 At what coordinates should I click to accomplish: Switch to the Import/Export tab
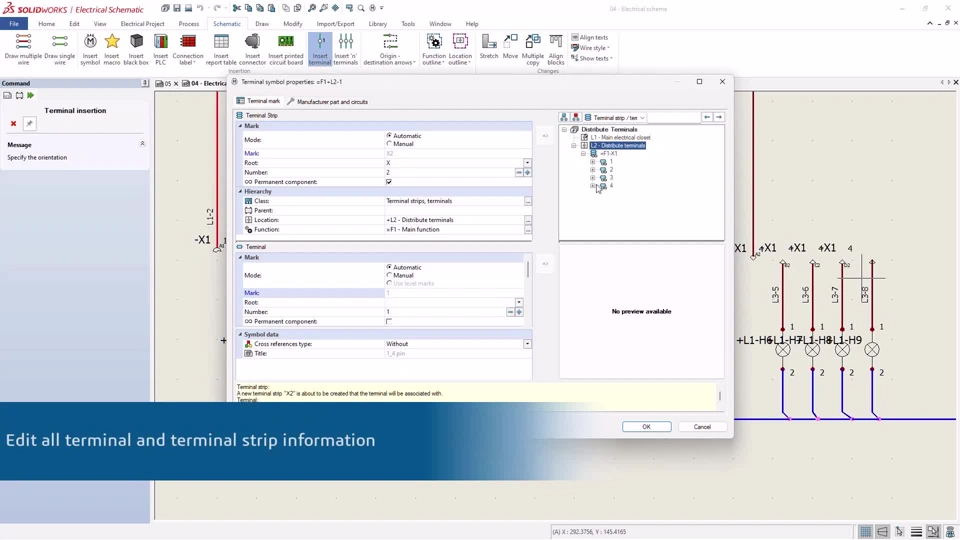tap(335, 24)
